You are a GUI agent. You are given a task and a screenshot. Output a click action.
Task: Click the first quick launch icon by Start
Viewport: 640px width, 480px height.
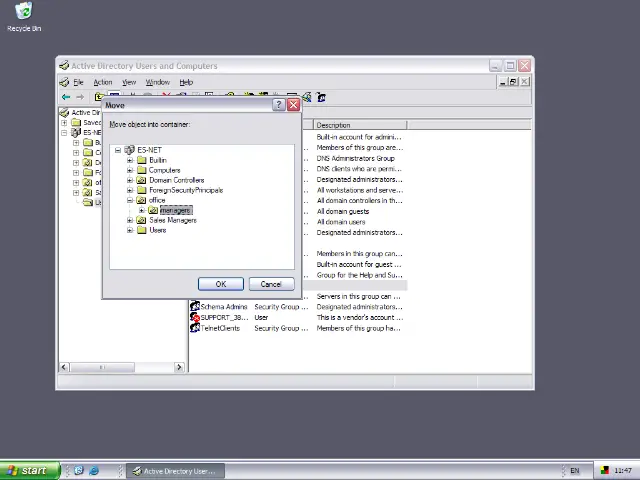[x=79, y=470]
